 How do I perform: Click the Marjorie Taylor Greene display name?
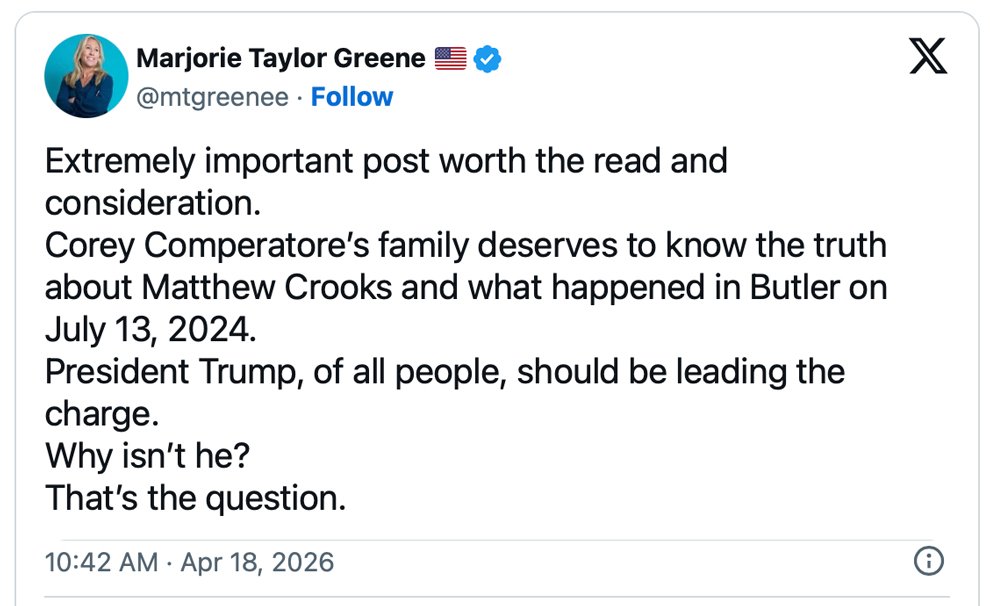(x=280, y=59)
